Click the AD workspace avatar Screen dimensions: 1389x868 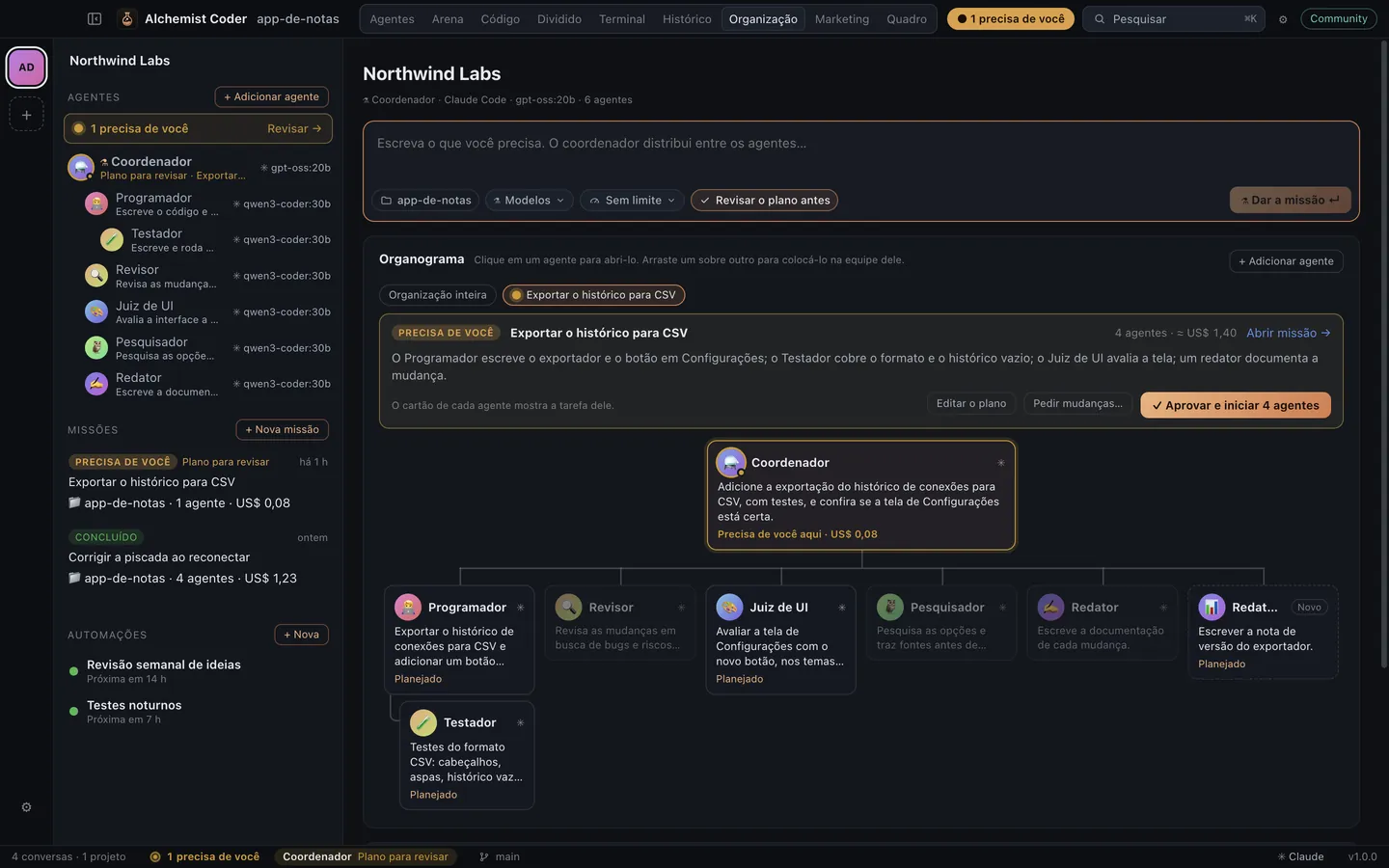click(x=26, y=68)
